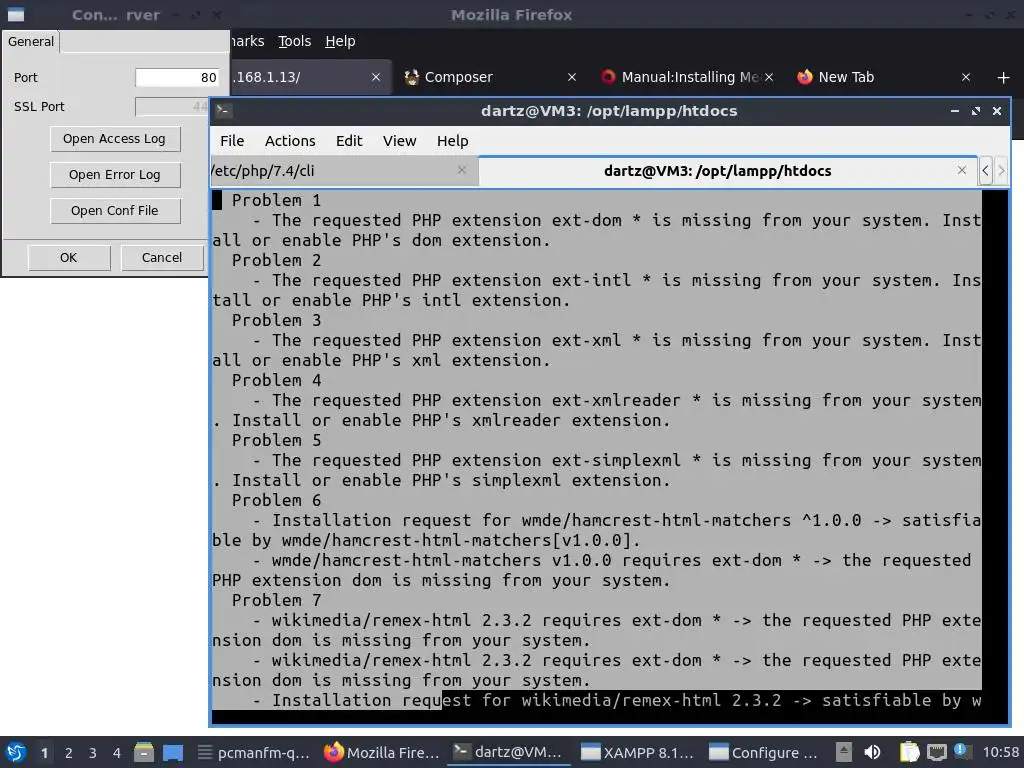Switch to workspace 4 in the pager
The image size is (1024, 768).
click(117, 752)
